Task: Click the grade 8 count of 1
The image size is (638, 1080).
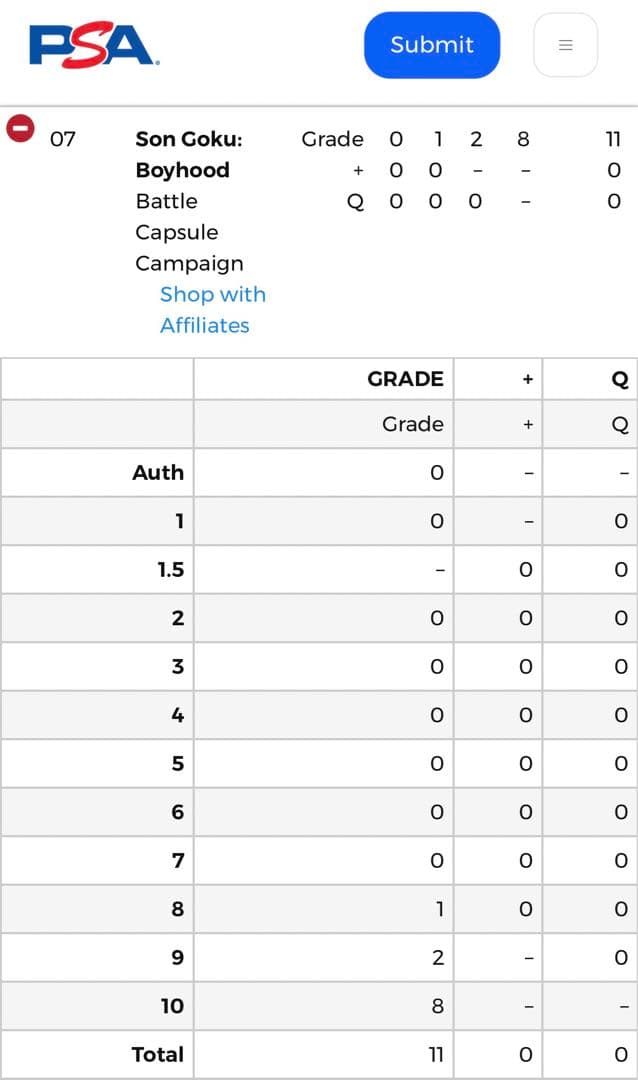Action: tap(438, 909)
